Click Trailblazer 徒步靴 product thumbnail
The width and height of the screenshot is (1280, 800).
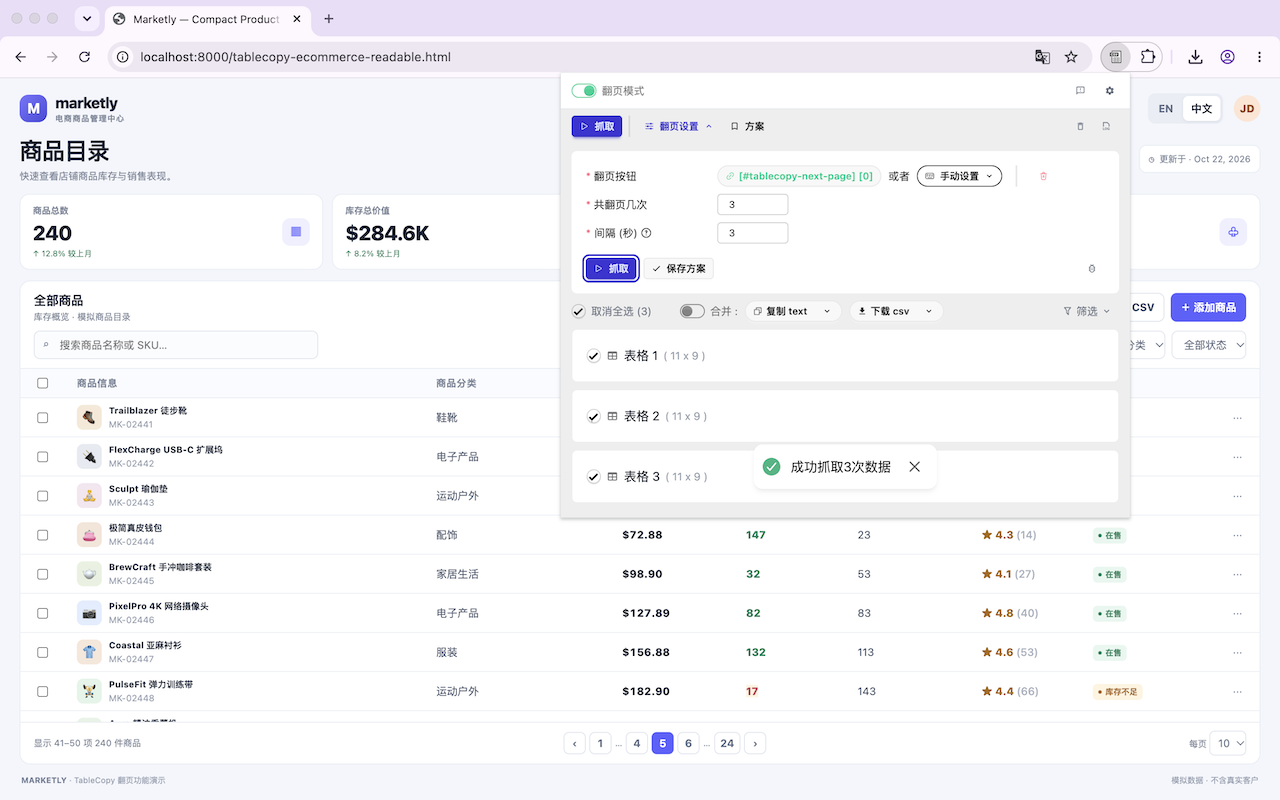(x=89, y=418)
